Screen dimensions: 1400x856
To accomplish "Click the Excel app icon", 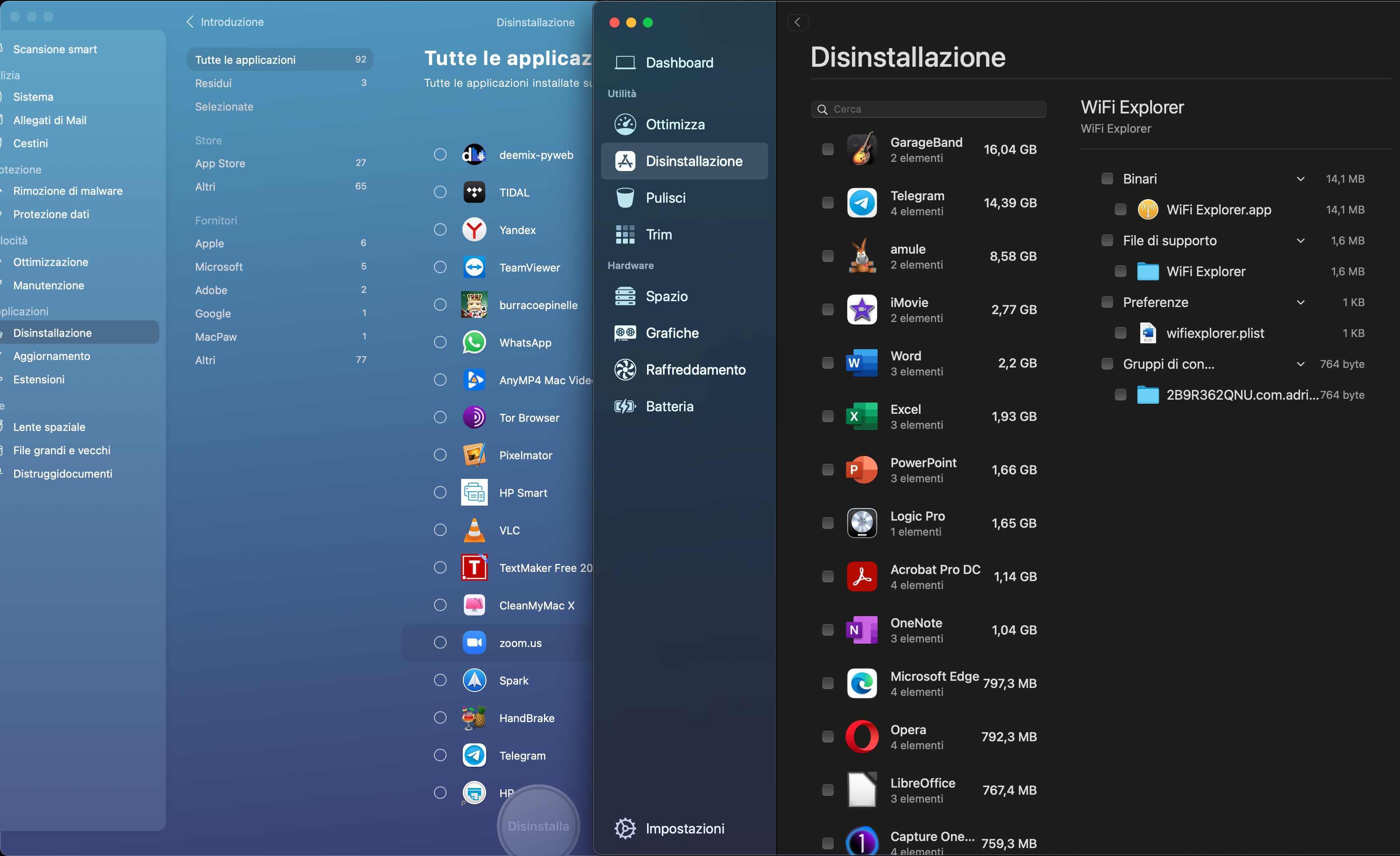I will 862,416.
